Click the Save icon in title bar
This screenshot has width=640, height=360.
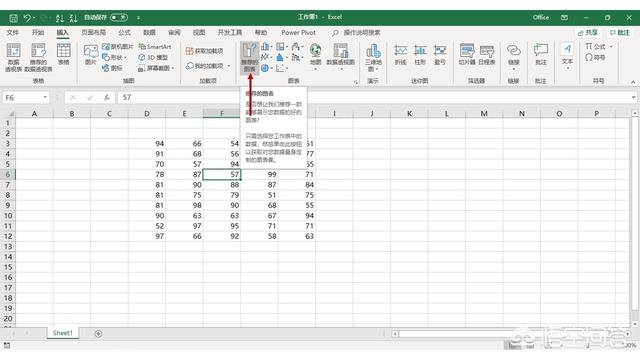pyautogui.click(x=13, y=18)
